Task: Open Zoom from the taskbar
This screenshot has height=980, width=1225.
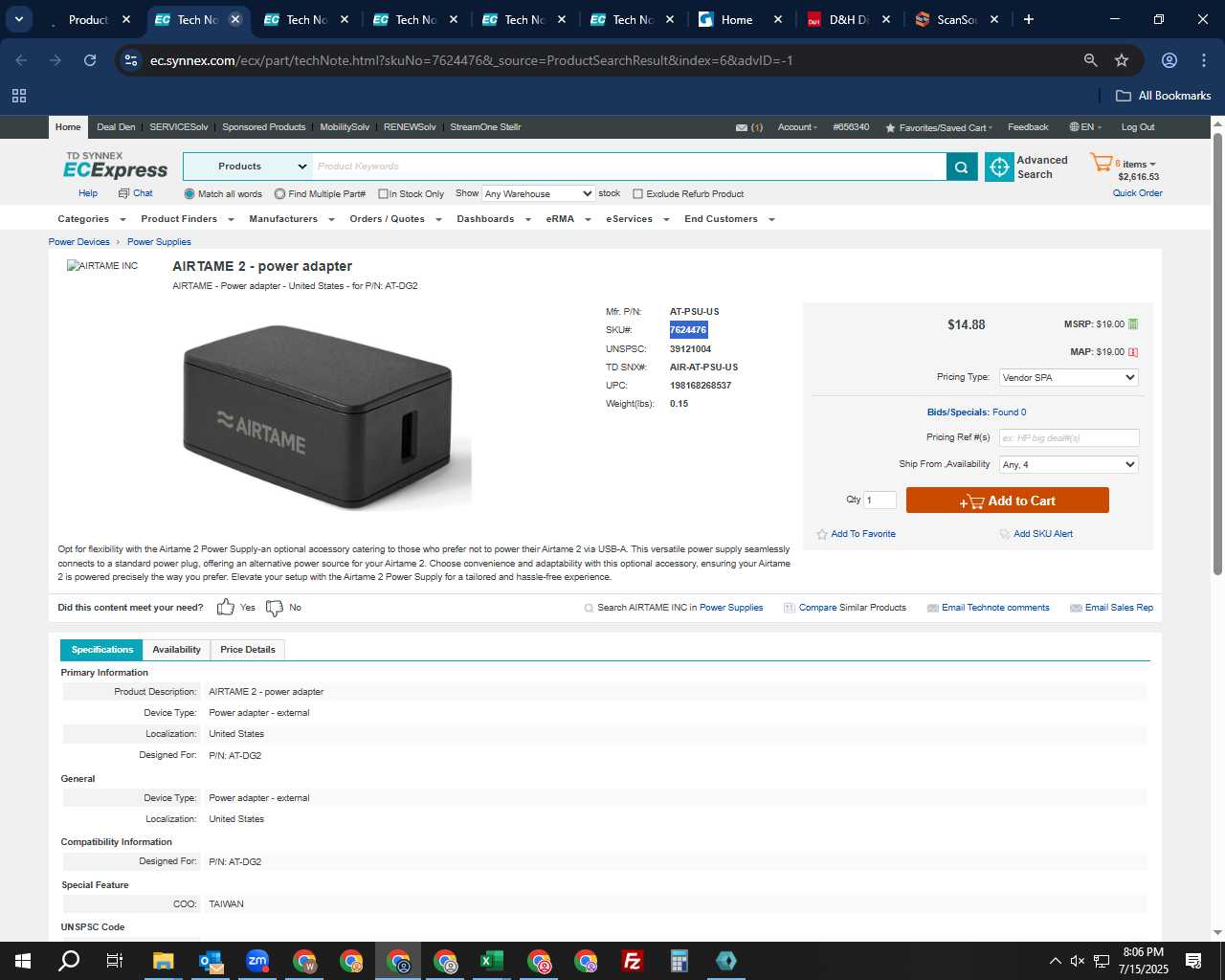Action: tap(257, 961)
